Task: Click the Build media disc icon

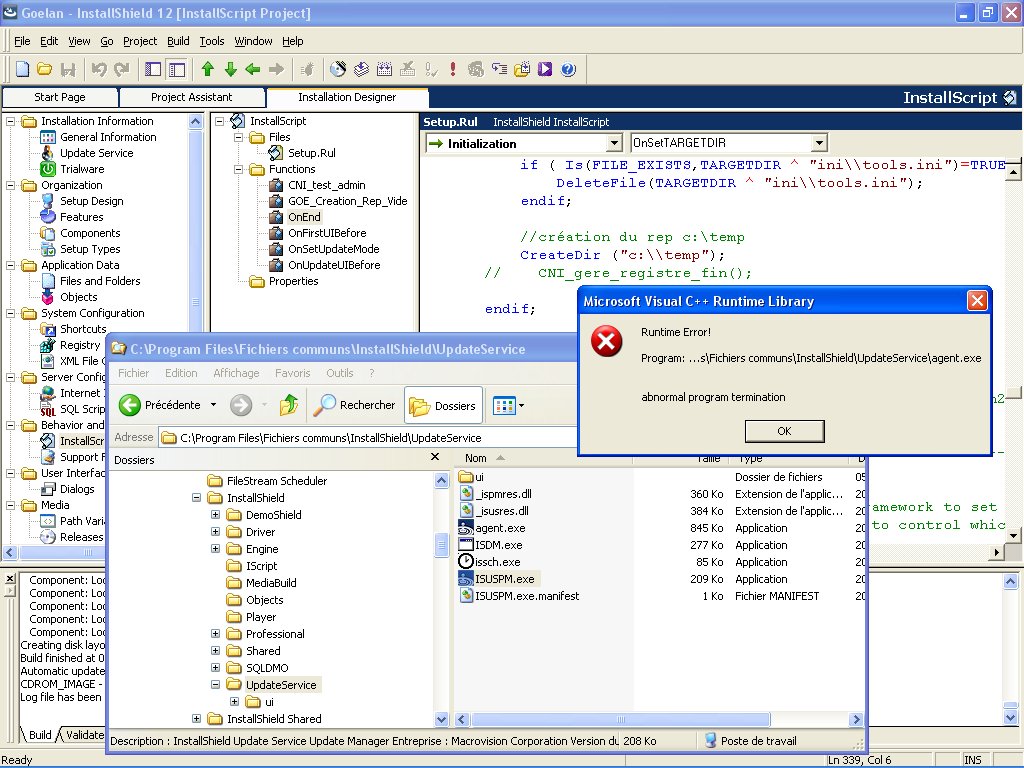Action: coord(338,69)
